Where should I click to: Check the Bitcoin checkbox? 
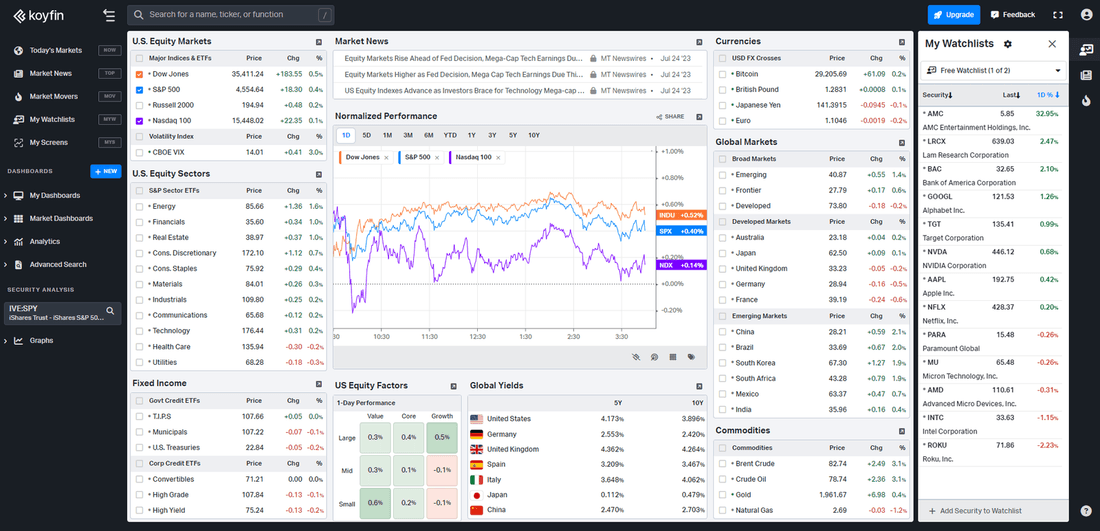[x=723, y=74]
